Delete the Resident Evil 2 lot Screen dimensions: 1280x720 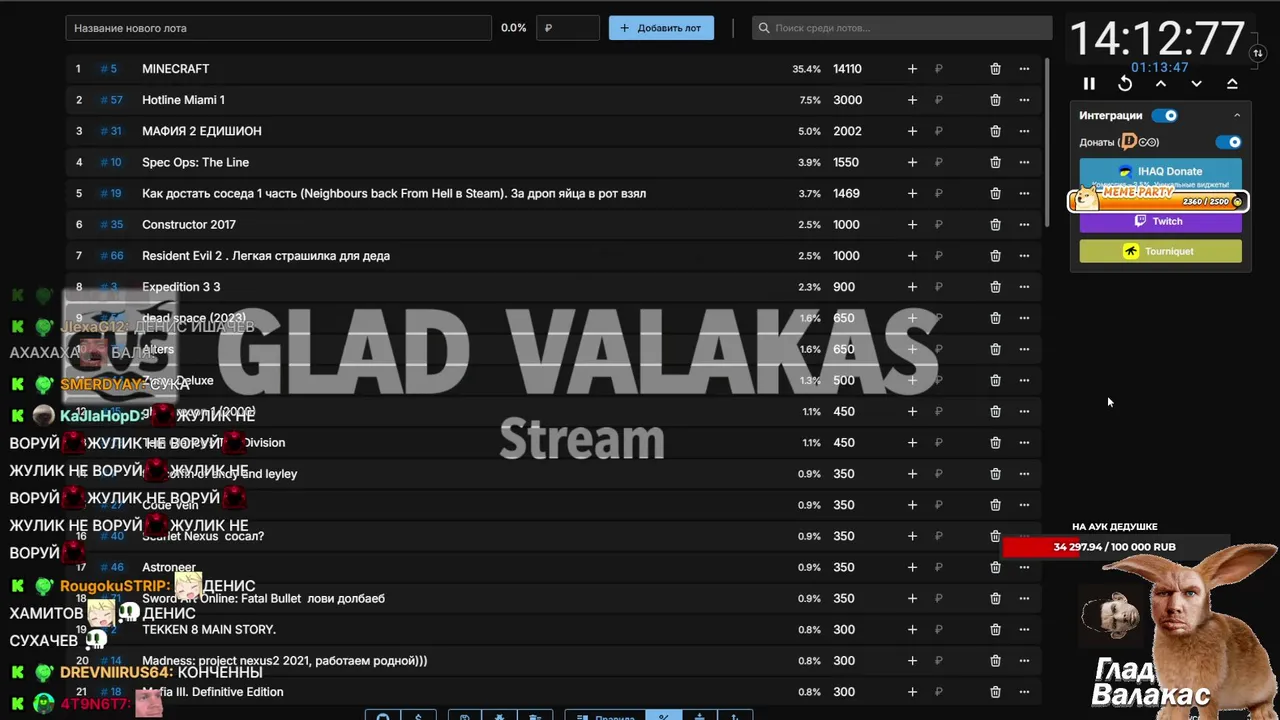[995, 256]
